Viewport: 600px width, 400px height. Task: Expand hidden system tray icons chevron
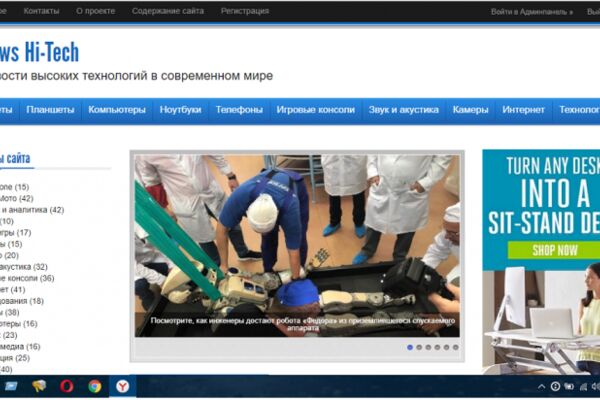coord(541,387)
